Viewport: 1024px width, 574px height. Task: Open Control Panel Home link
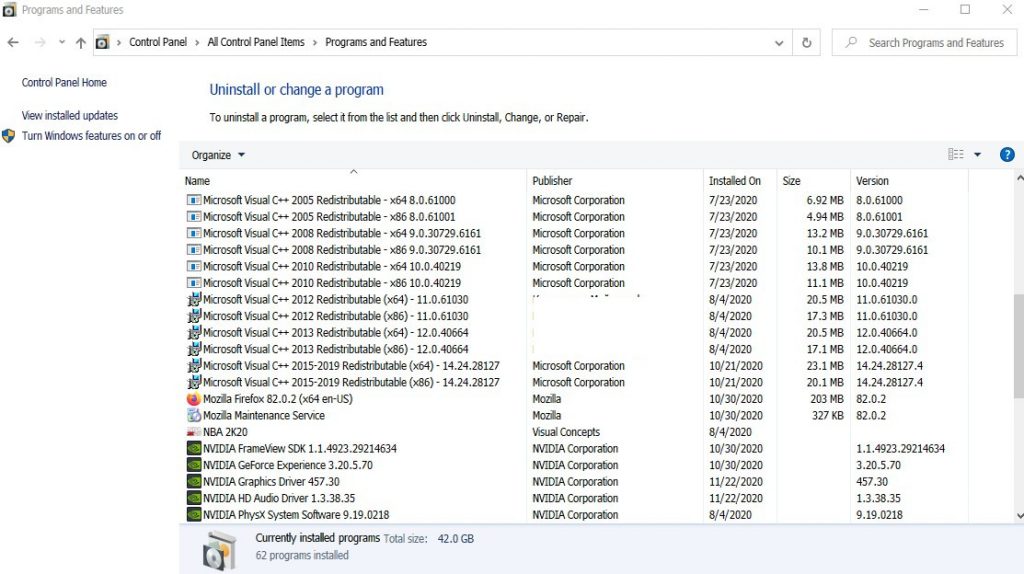click(x=64, y=82)
